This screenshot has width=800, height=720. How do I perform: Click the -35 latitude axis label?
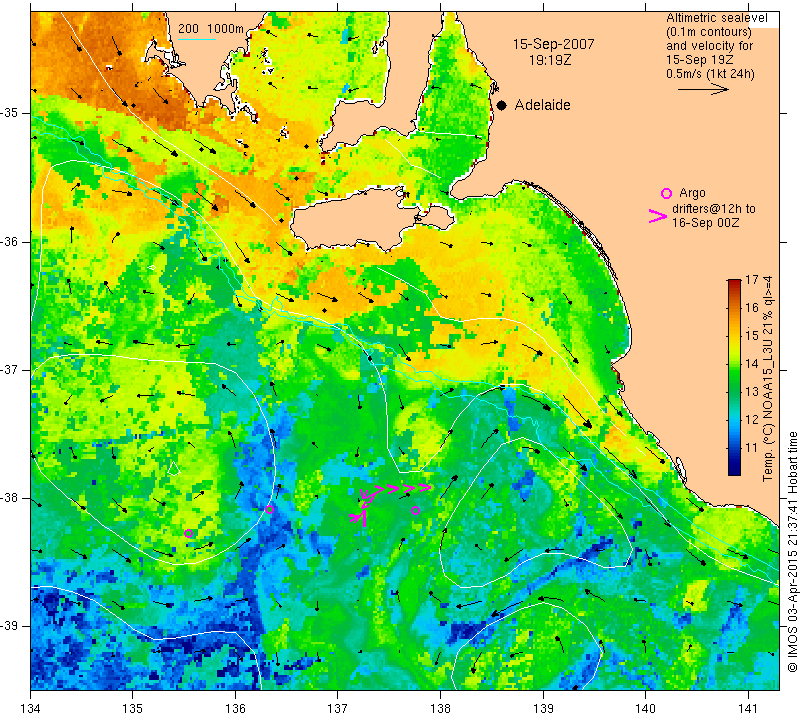pos(11,113)
